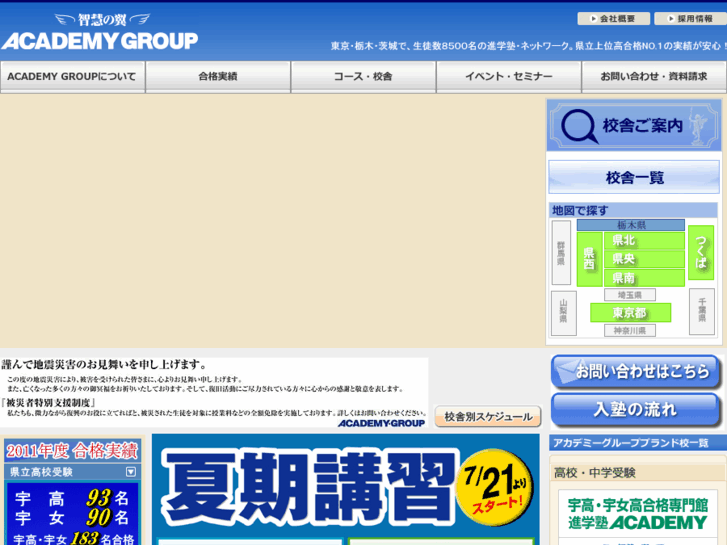Expand the 県立高校受験 dropdown arrow
This screenshot has width=727, height=545.
point(131,472)
